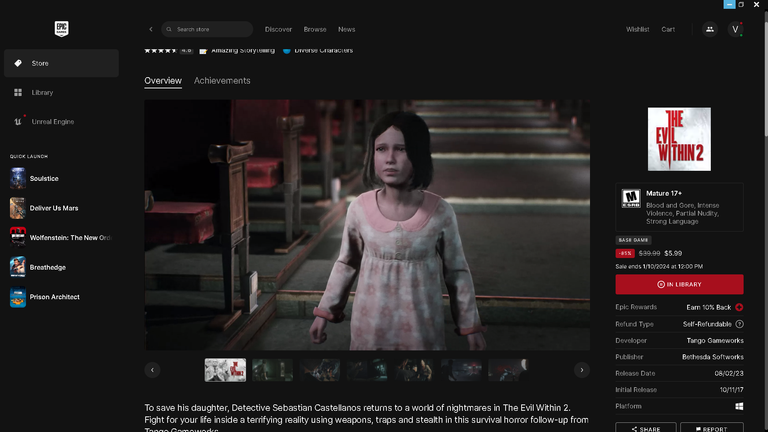Click the Tango Gameworks developer link
The width and height of the screenshot is (768, 432).
715,340
